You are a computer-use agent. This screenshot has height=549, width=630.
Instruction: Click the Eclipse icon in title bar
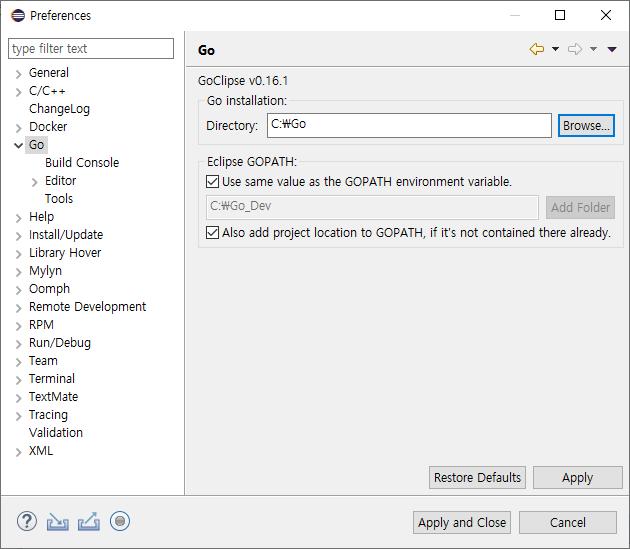(18, 15)
